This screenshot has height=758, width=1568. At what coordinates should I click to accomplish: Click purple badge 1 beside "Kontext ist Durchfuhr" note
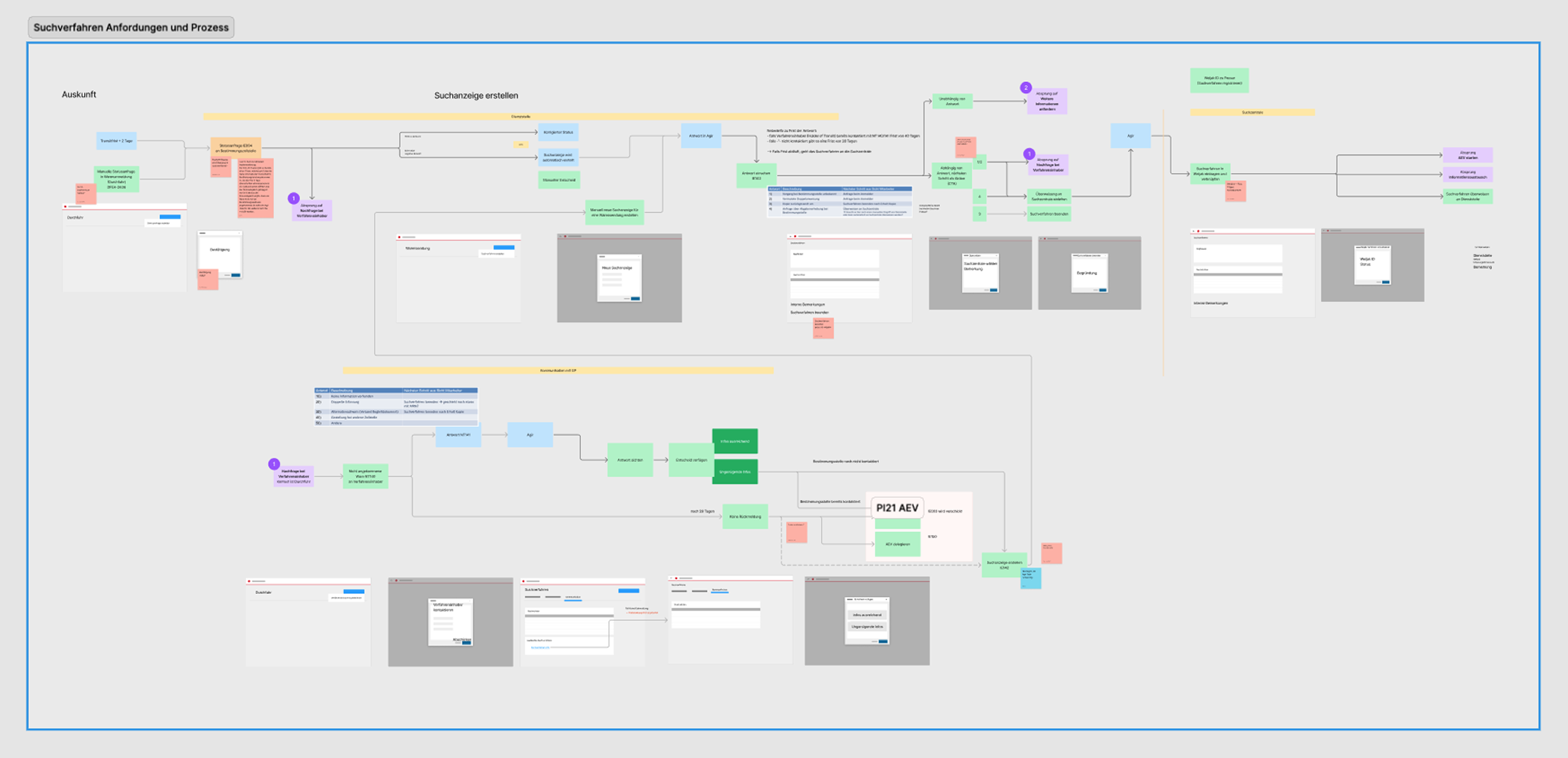273,464
